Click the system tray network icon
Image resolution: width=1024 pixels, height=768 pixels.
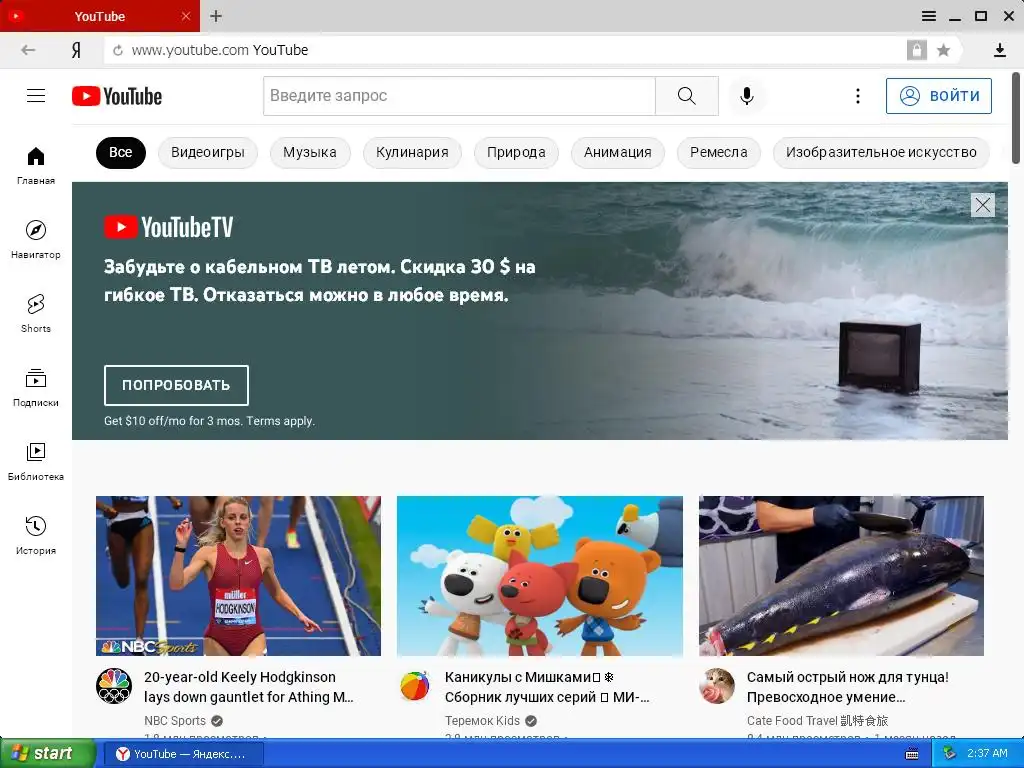950,753
